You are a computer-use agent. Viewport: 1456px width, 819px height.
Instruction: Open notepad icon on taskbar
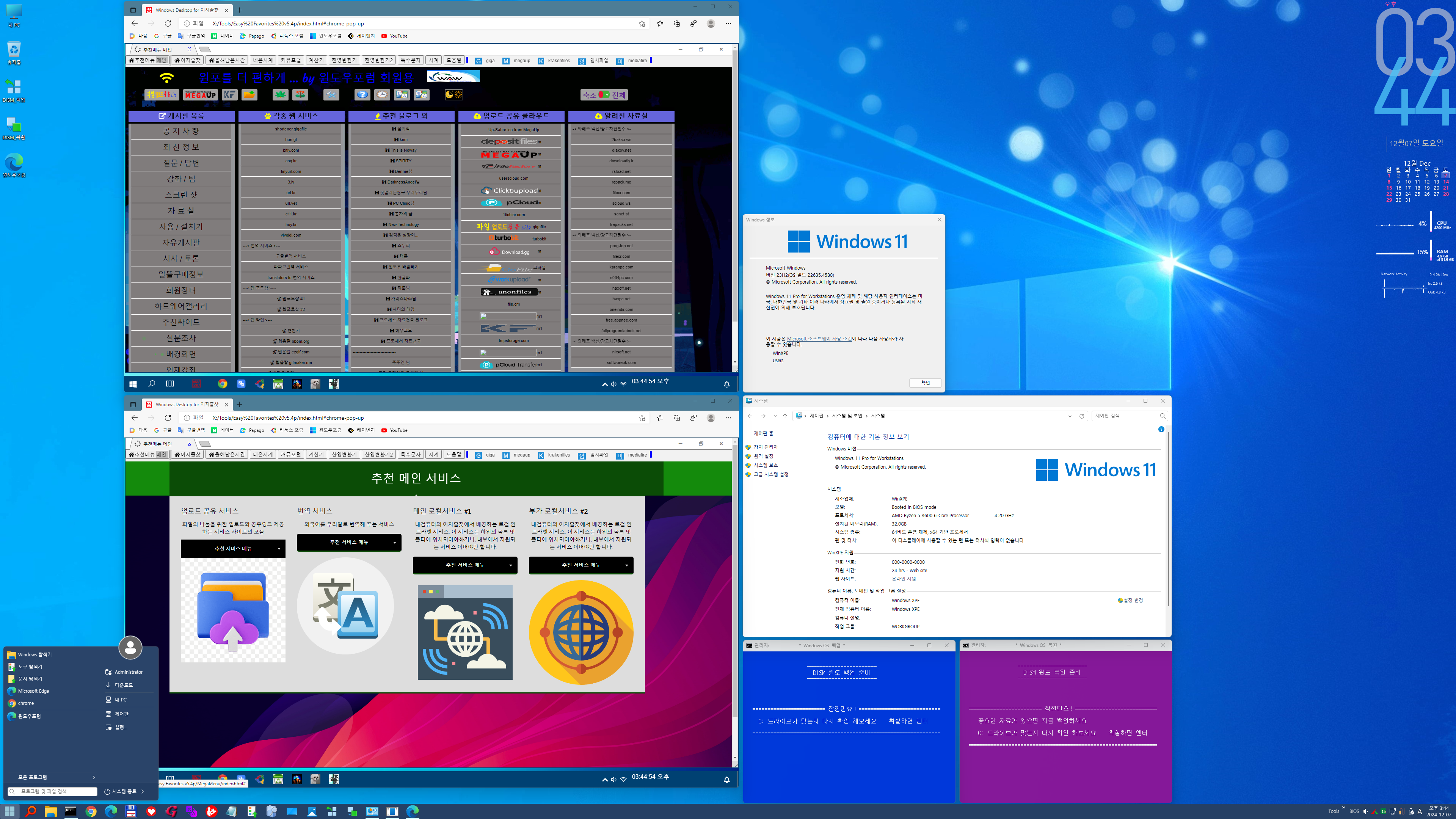(231, 811)
